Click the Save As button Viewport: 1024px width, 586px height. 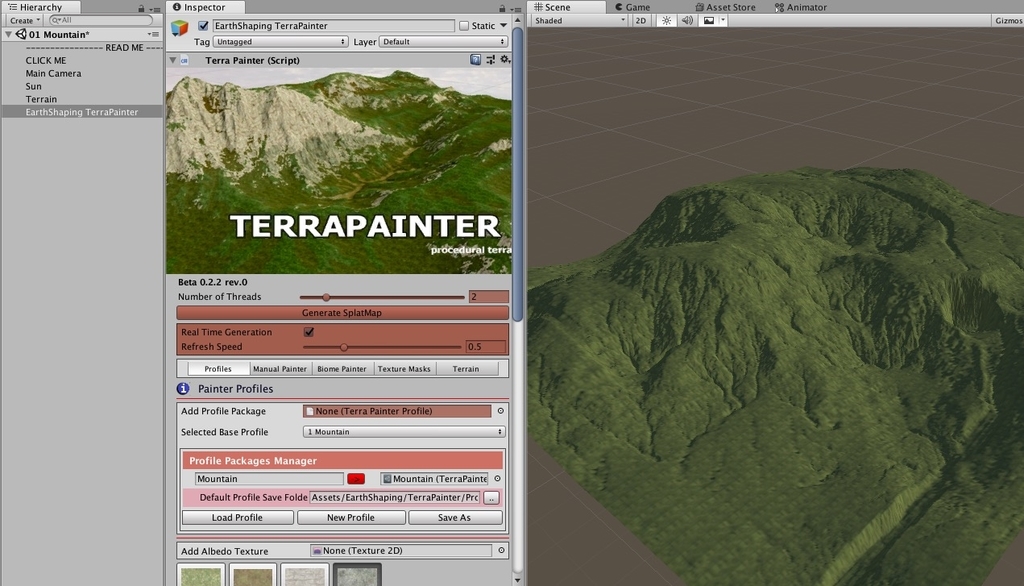click(455, 517)
